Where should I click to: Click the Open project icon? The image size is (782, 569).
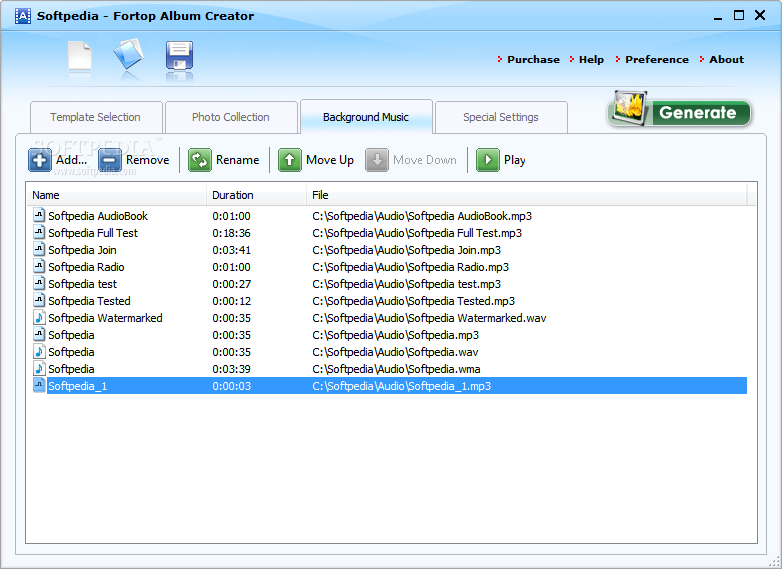[129, 55]
